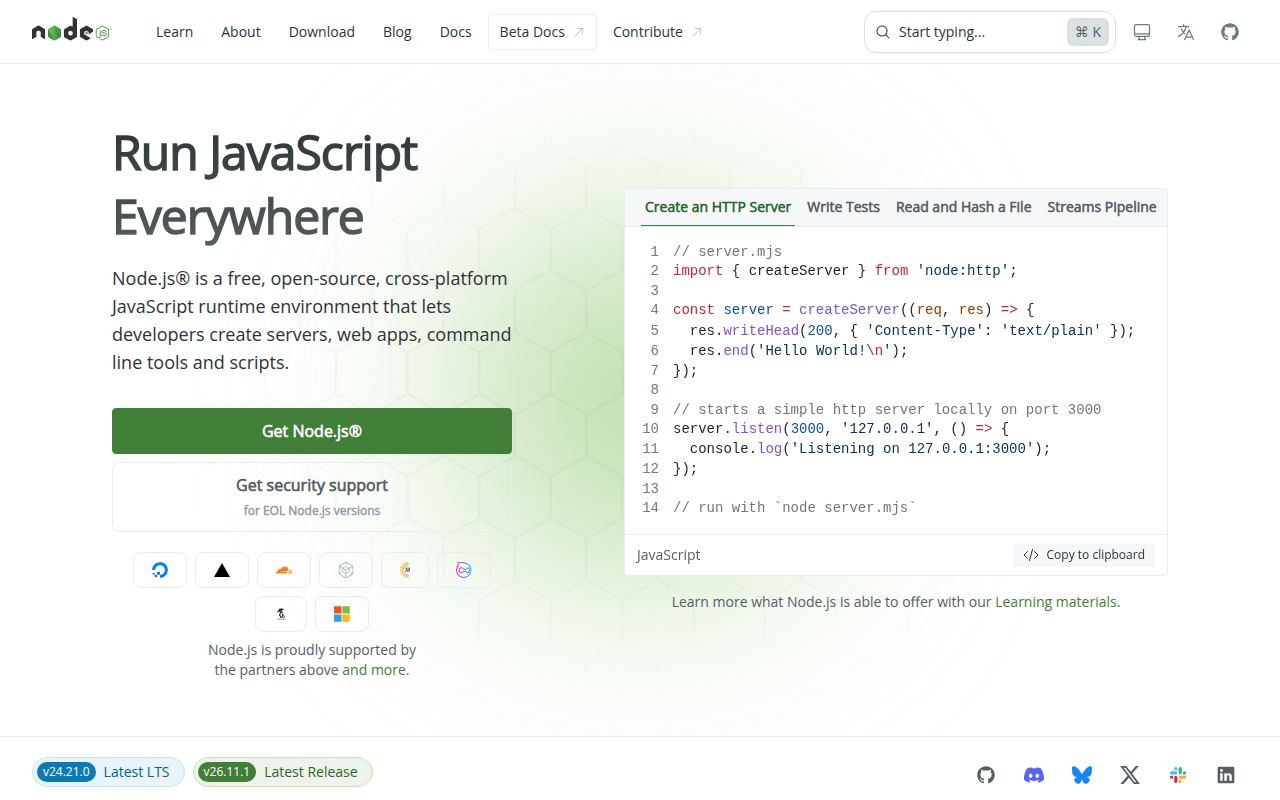This screenshot has width=1280, height=800.
Task: Open the Learn menu item
Action: tap(174, 32)
